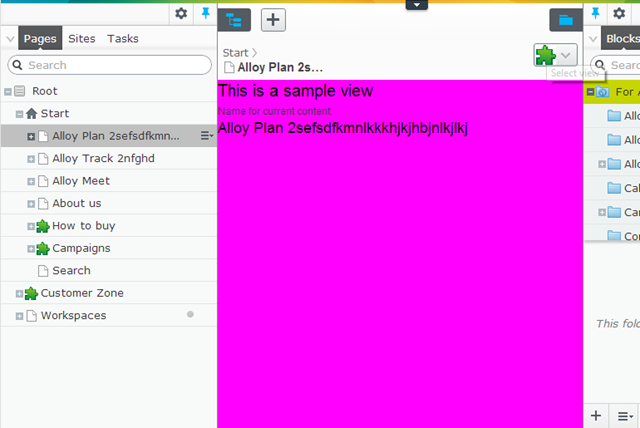Expand the Customer Zone tree node
Screen dimensions: 640x428
[x=19, y=293]
